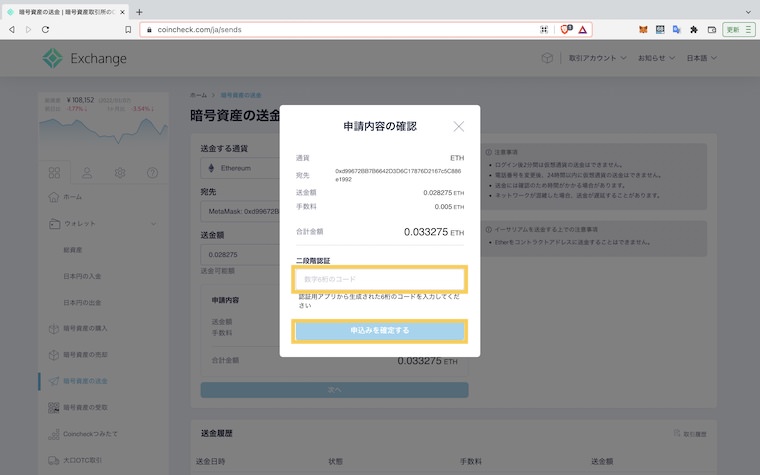Click the Coincheck Exchange logo
760x475 pixels.
(85, 59)
